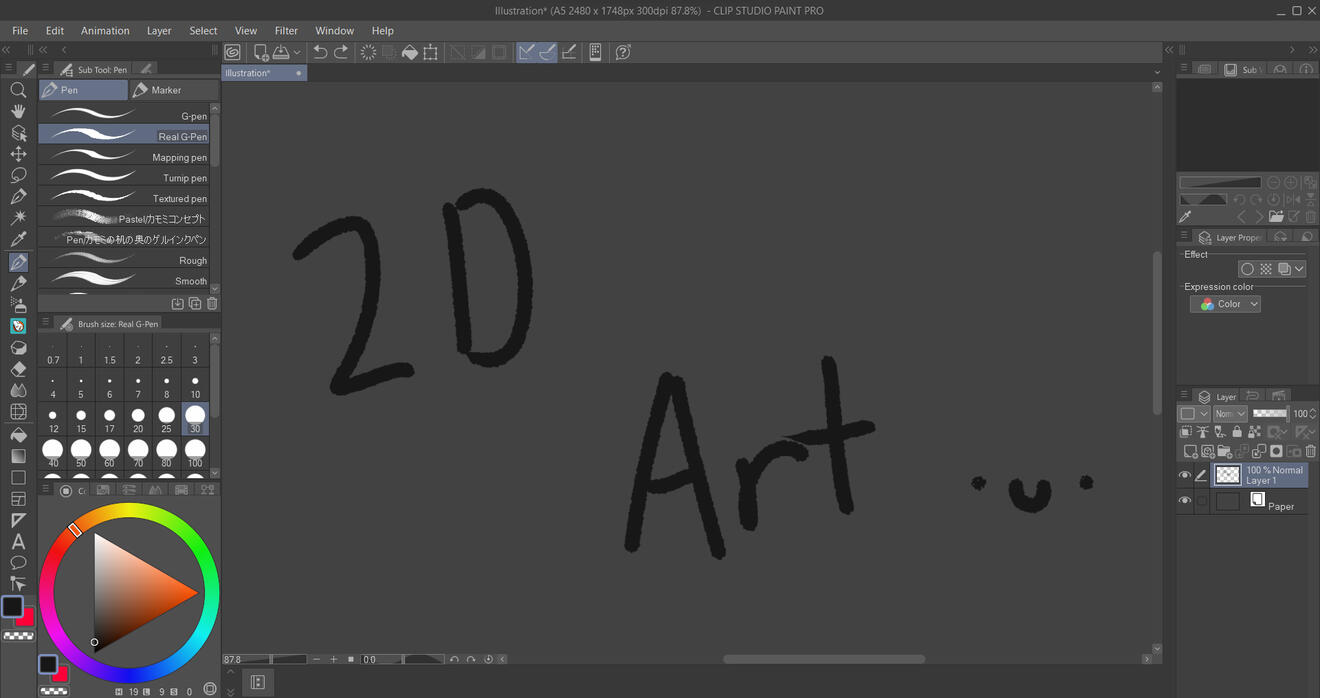
Task: Toggle visibility of the Paper layer
Action: click(x=1185, y=501)
